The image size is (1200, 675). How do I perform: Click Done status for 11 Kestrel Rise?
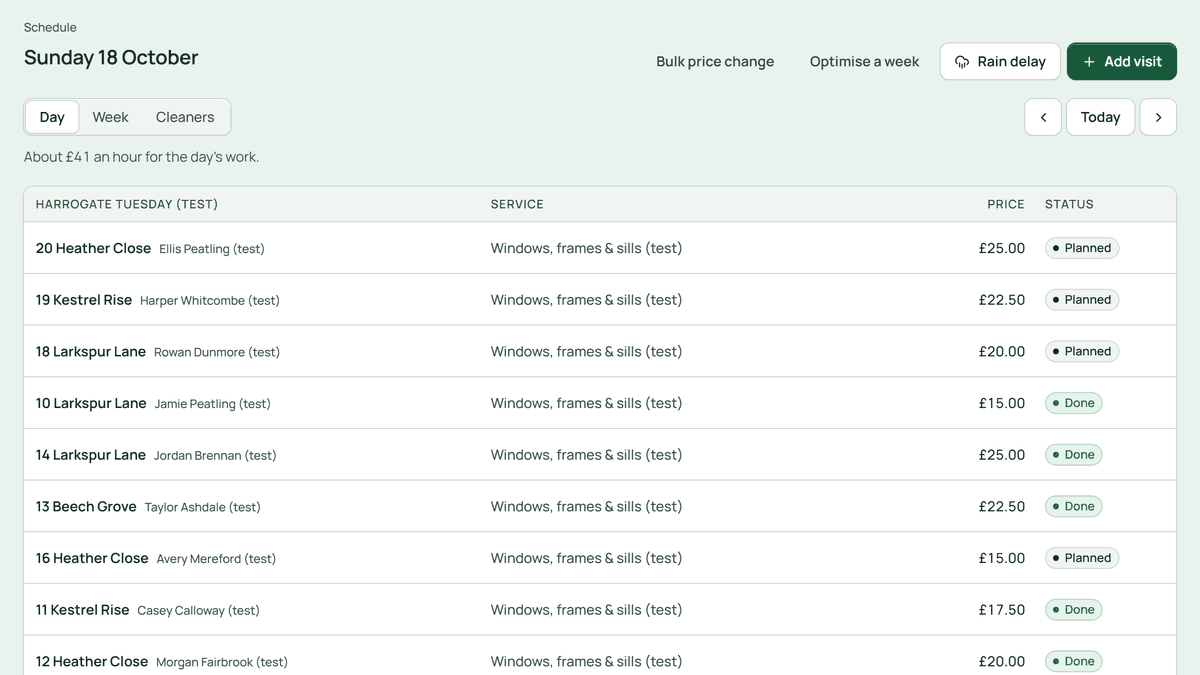coord(1074,610)
